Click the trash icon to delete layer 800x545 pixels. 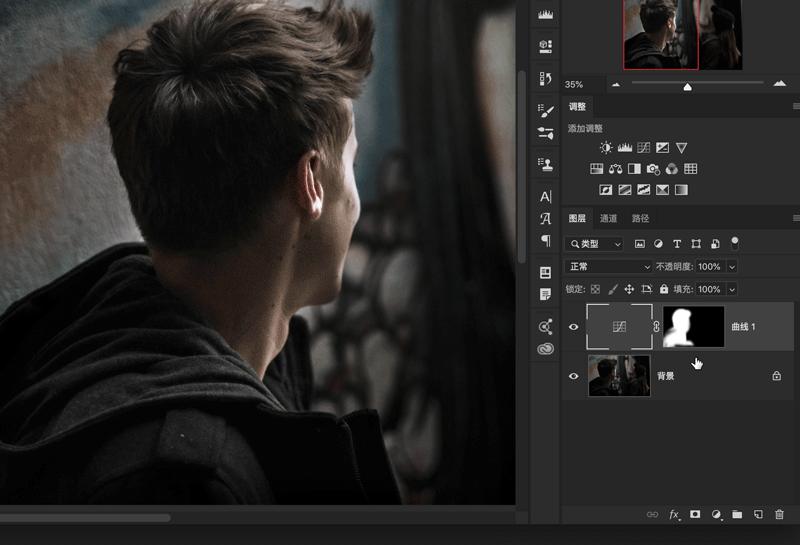[779, 514]
